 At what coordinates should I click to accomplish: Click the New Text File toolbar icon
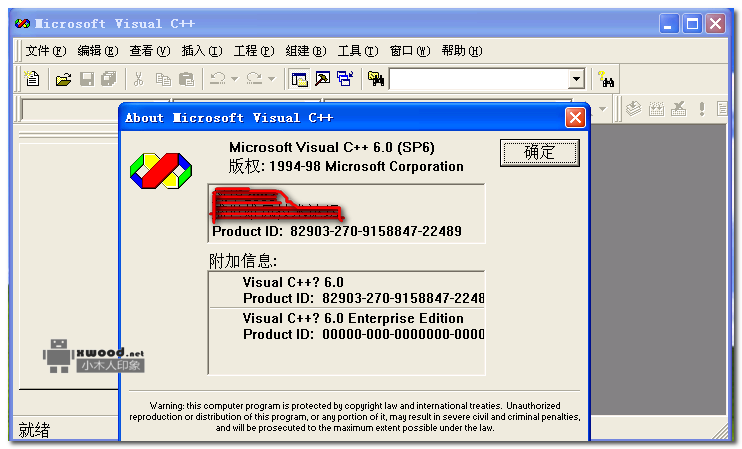click(32, 79)
